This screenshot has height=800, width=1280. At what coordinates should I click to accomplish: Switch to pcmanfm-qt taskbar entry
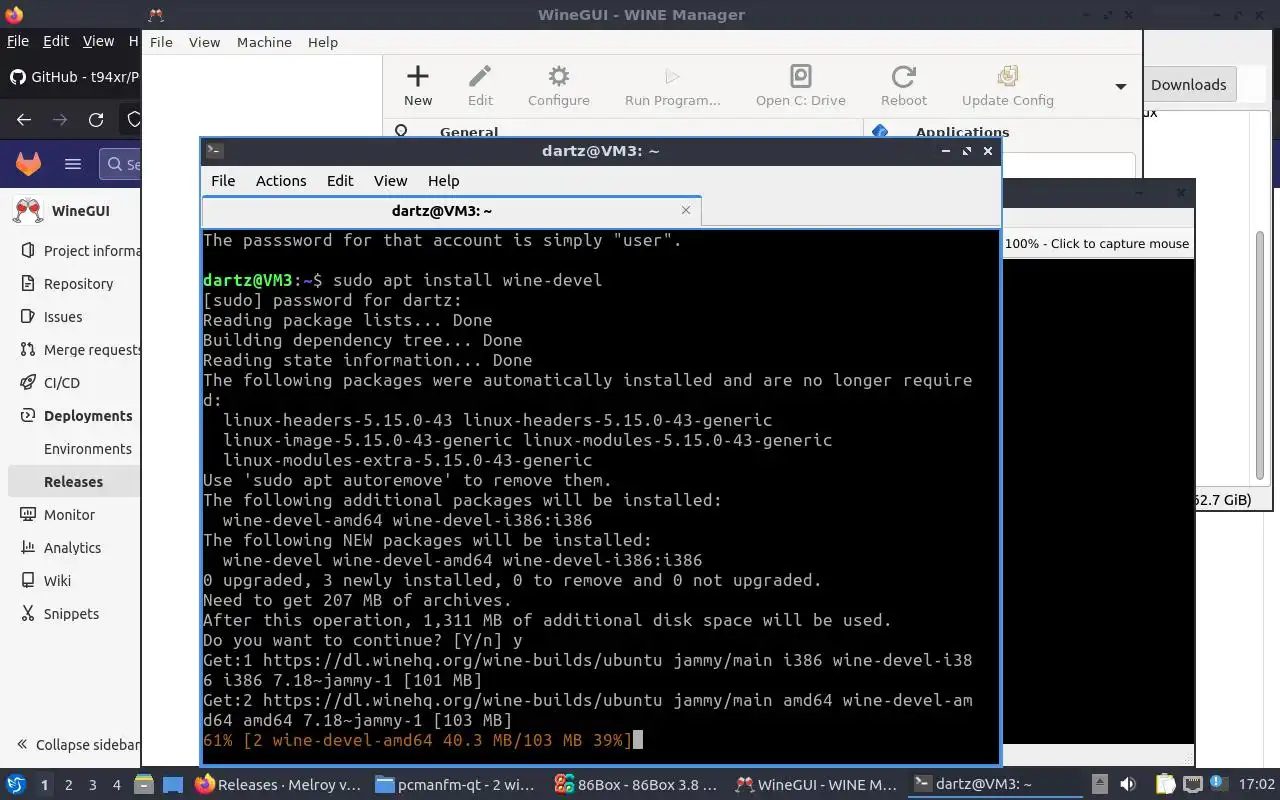(x=456, y=785)
